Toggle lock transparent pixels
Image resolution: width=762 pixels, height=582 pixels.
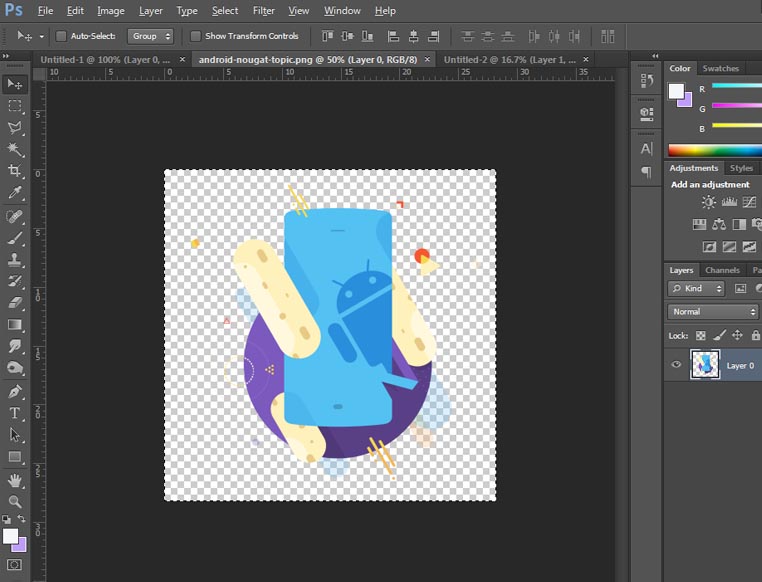700,335
